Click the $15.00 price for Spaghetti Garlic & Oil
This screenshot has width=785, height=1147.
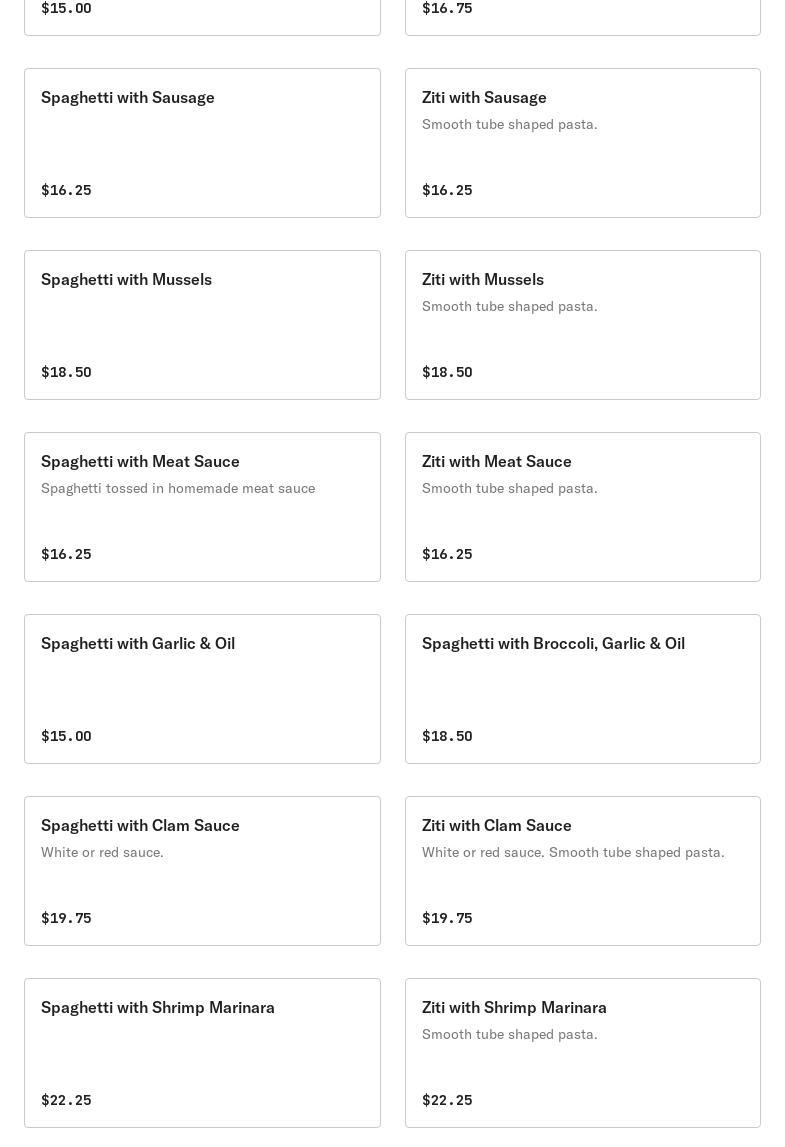pos(66,736)
